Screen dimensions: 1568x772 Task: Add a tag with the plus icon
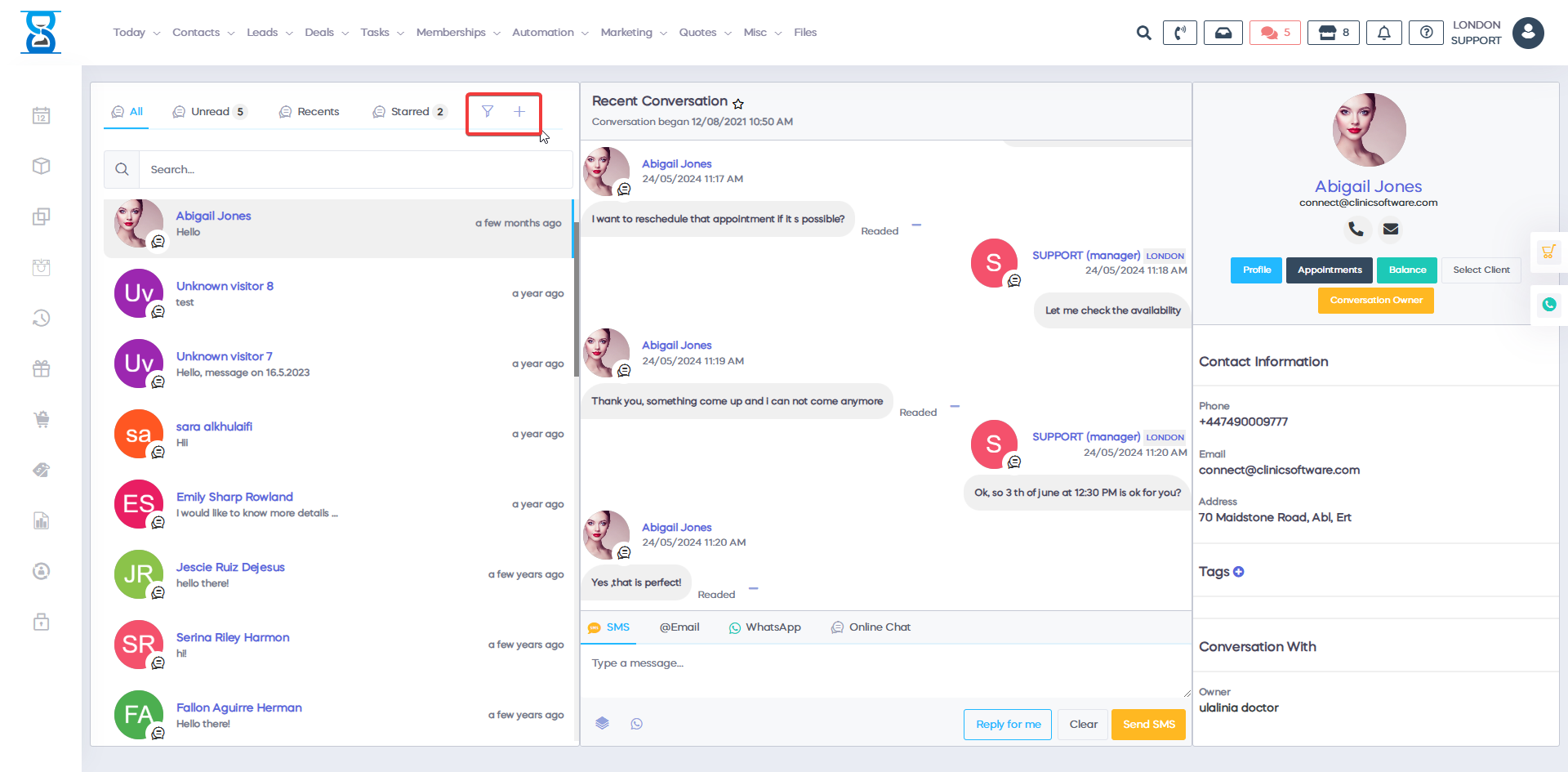coord(1239,572)
